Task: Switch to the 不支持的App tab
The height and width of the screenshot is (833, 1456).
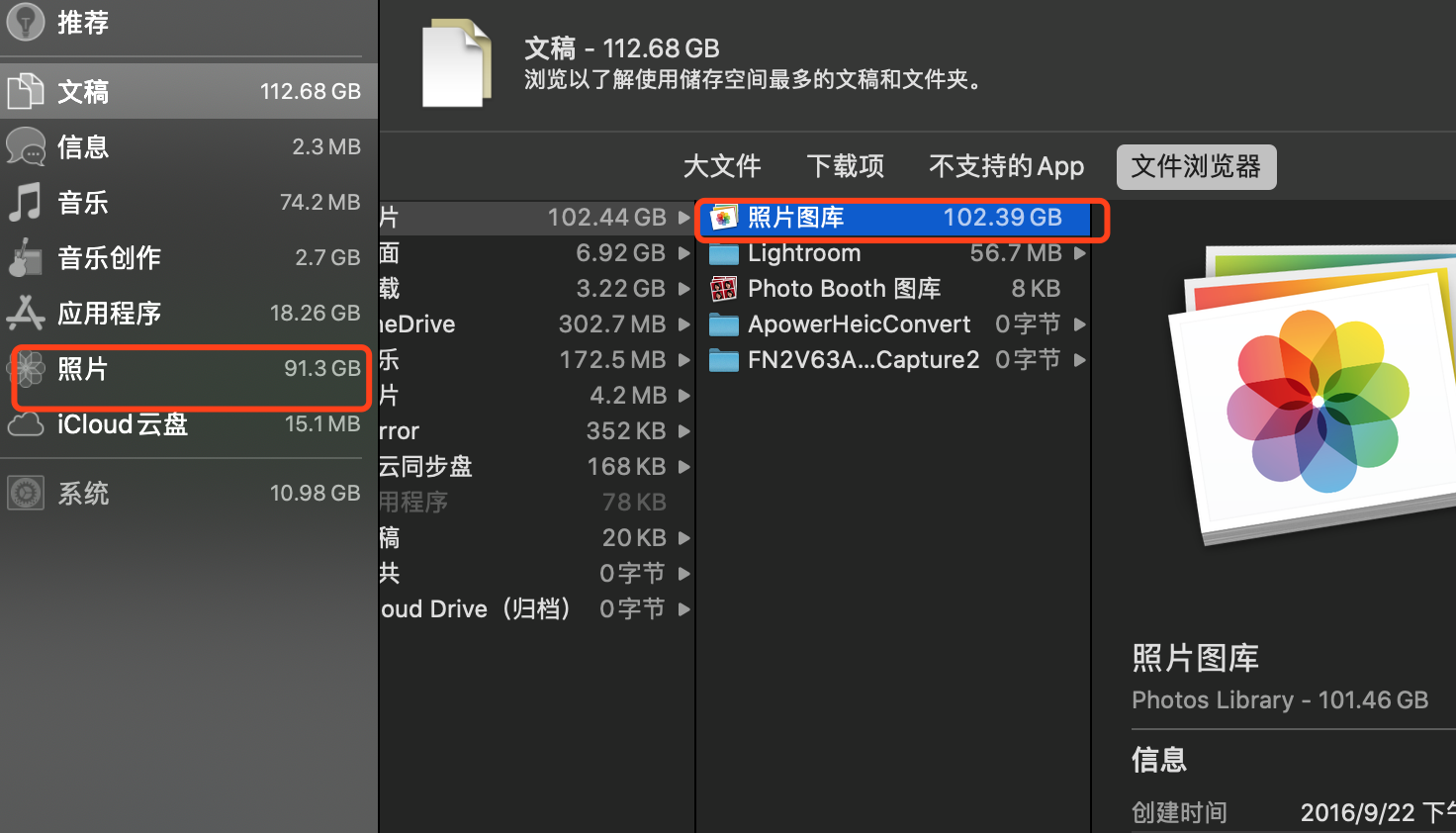Action: (1007, 166)
